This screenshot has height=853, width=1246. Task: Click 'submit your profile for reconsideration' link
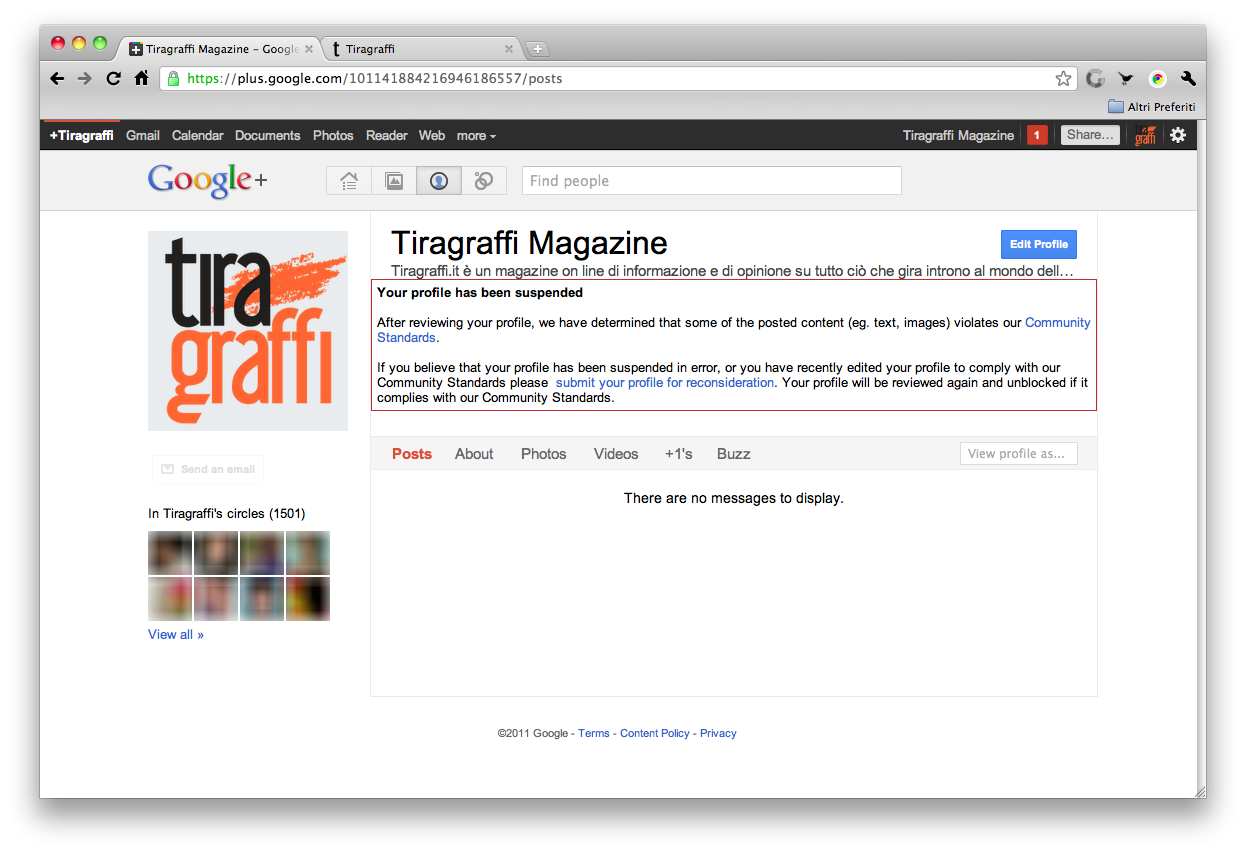pyautogui.click(x=665, y=383)
